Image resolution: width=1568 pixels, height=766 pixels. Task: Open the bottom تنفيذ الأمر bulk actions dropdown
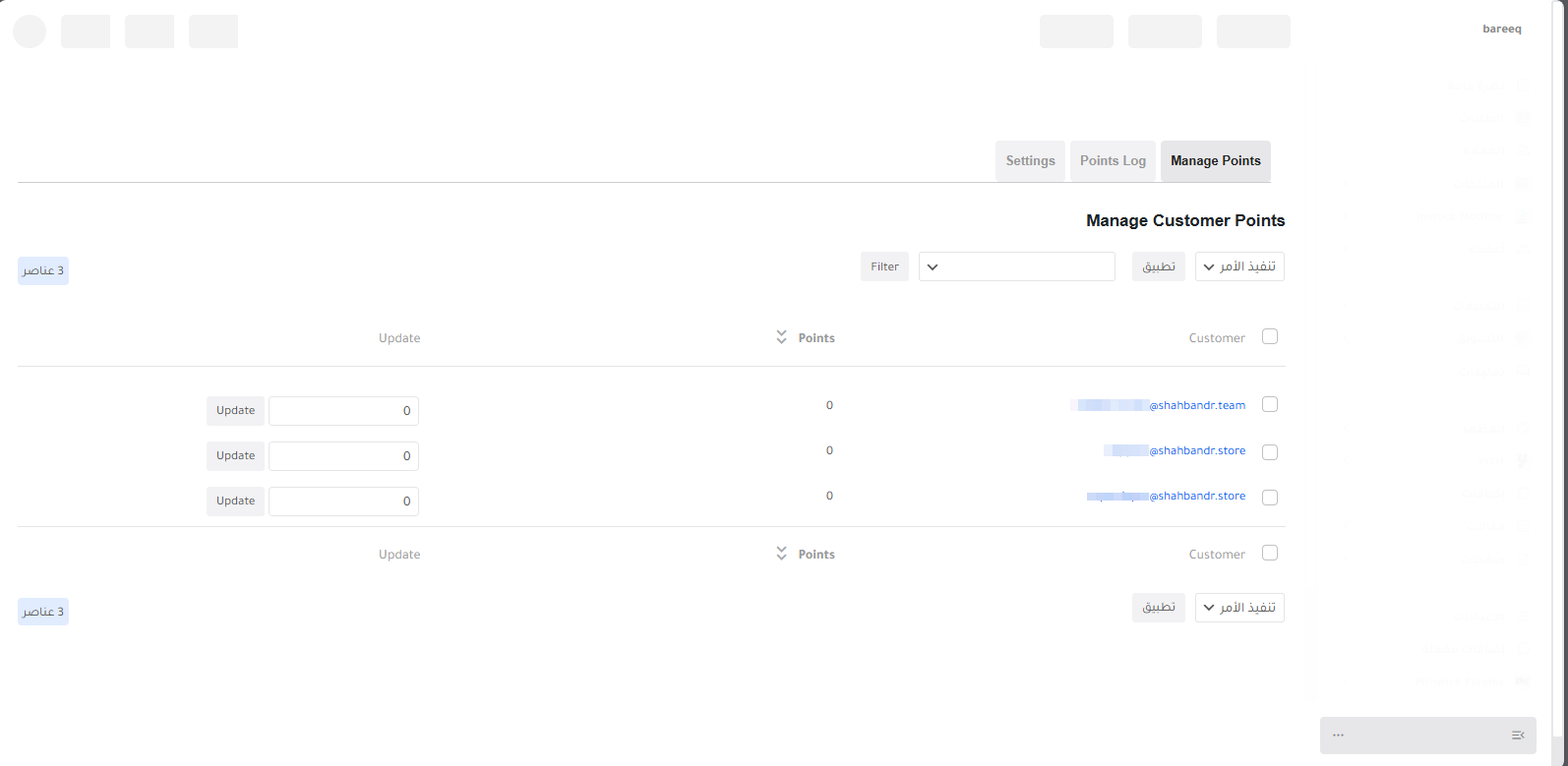[x=1238, y=608]
